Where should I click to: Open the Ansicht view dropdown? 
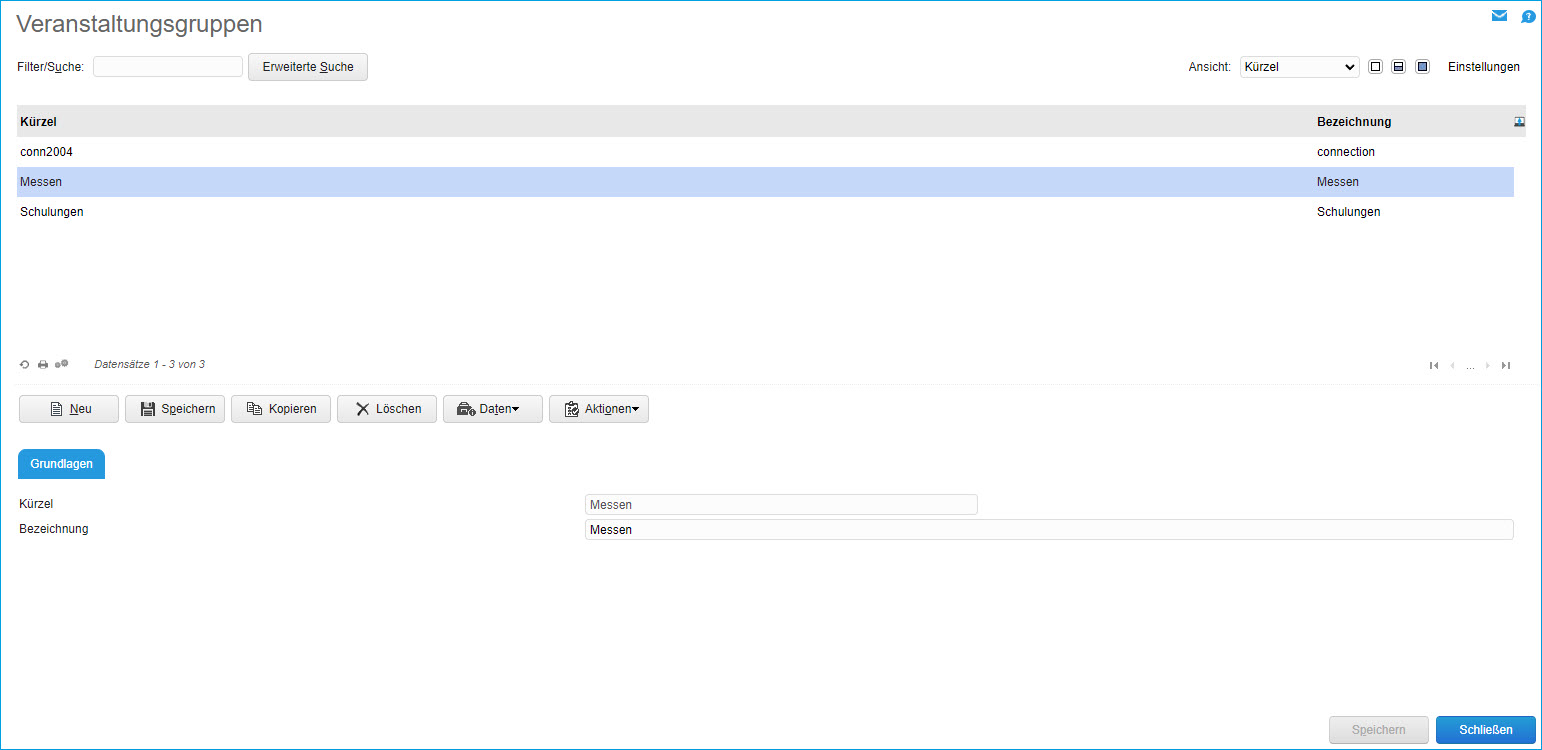coord(1299,67)
